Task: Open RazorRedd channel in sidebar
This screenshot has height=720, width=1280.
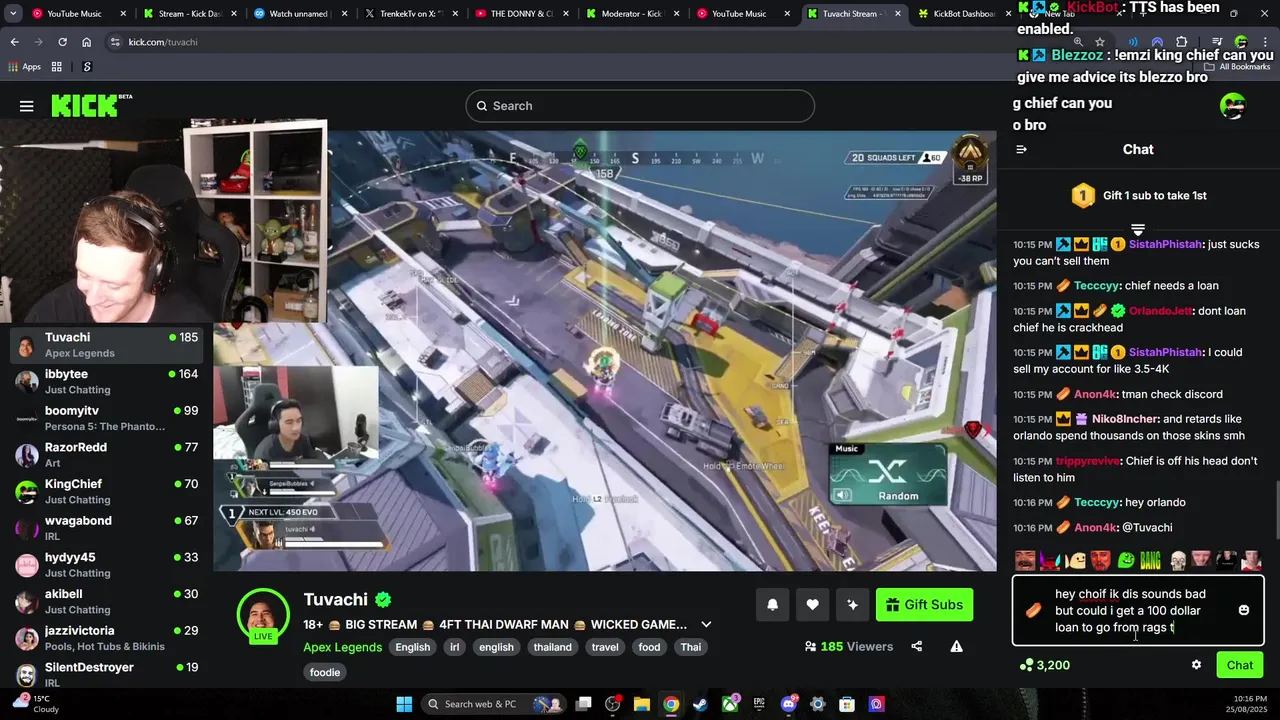Action: pyautogui.click(x=105, y=455)
